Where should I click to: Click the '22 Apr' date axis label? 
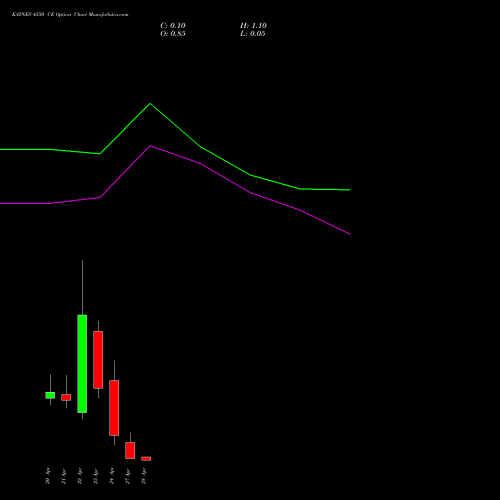pyautogui.click(x=80, y=476)
